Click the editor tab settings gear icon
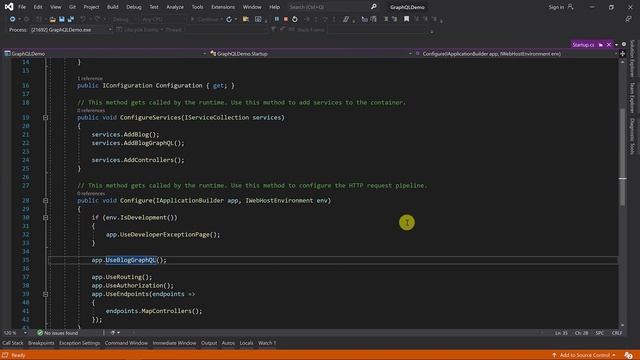This screenshot has width=640, height=360. point(624,44)
